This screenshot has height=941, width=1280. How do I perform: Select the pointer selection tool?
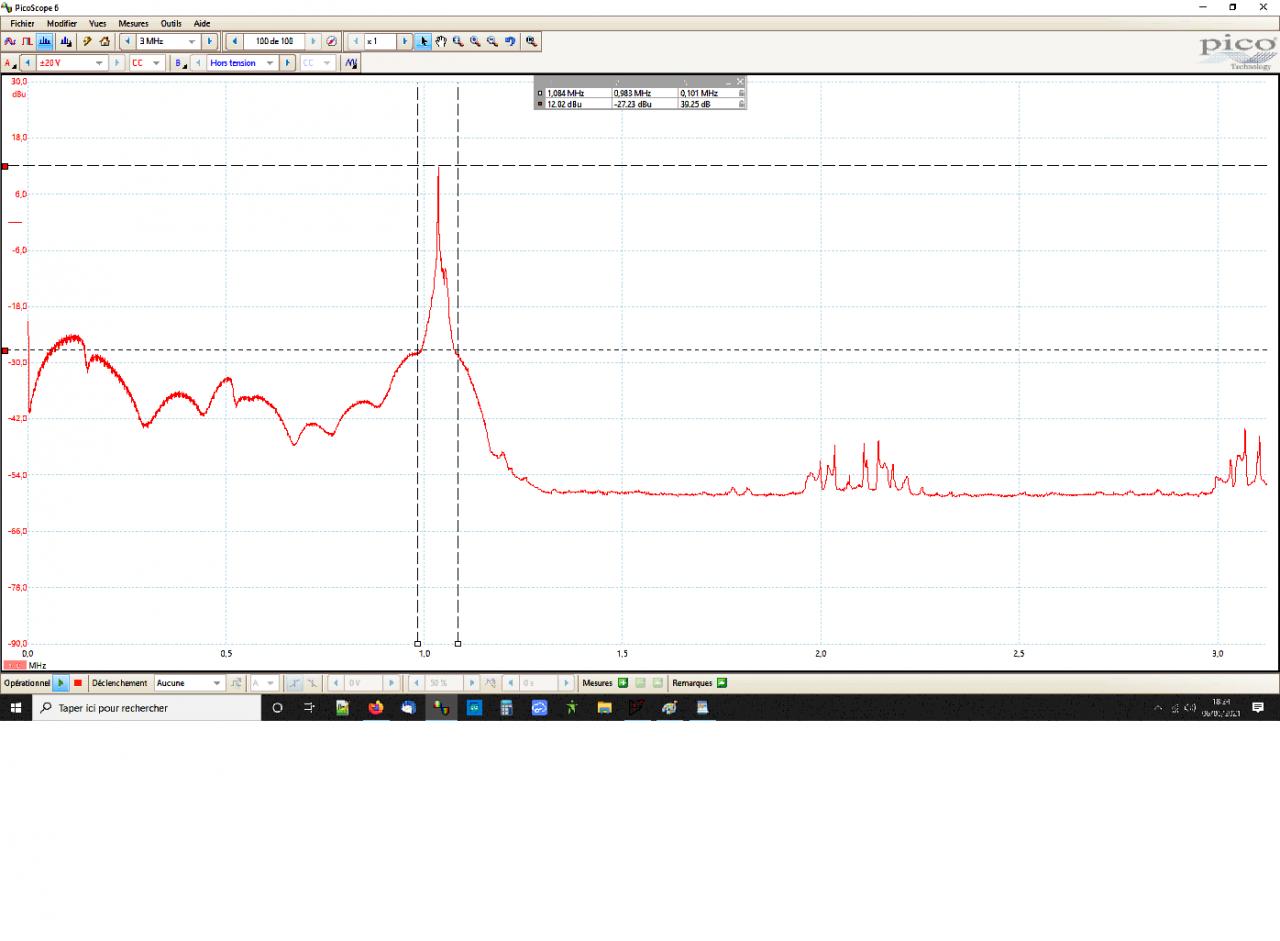(424, 41)
